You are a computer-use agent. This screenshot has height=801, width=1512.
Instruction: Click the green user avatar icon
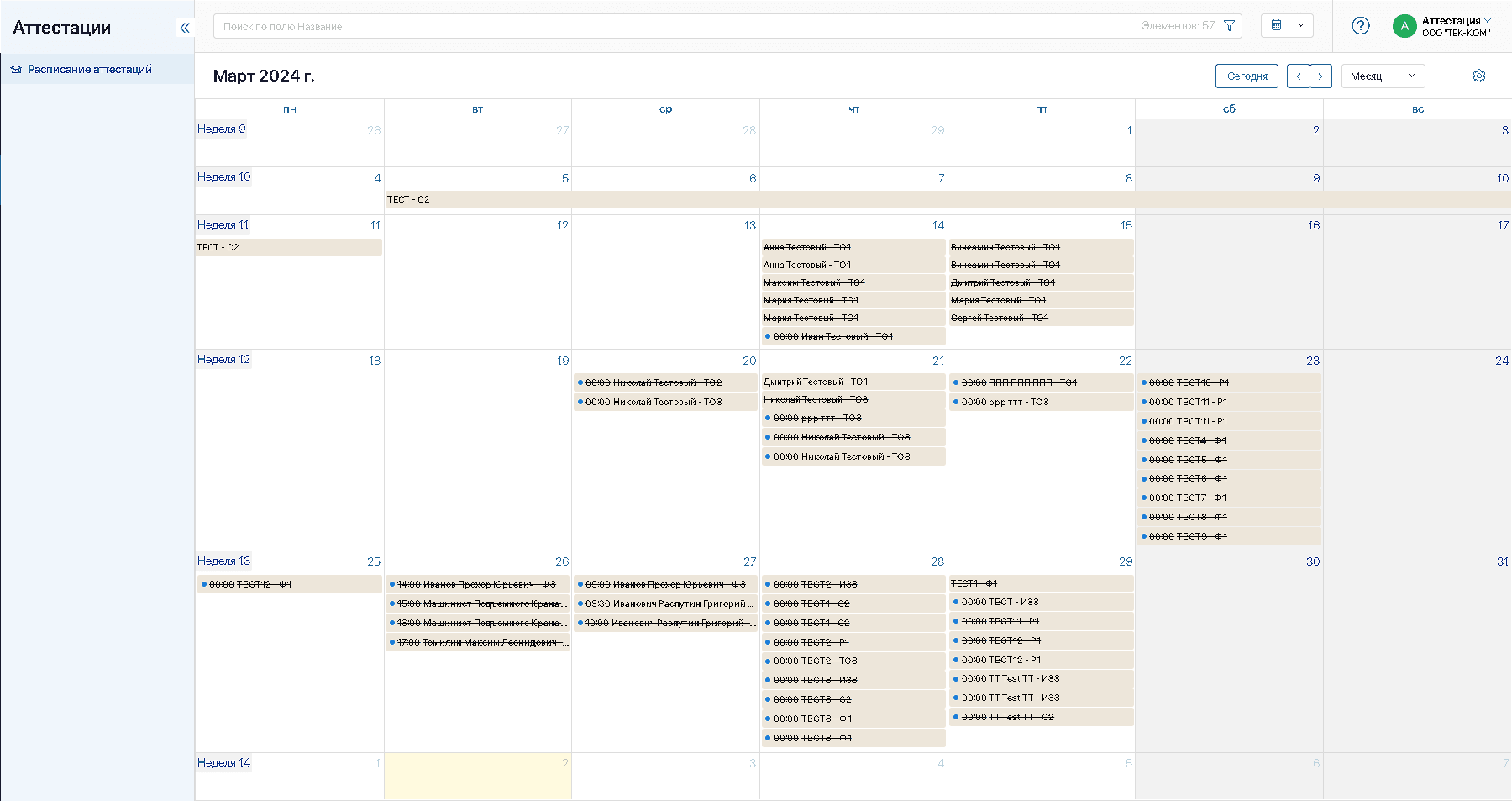(1404, 27)
